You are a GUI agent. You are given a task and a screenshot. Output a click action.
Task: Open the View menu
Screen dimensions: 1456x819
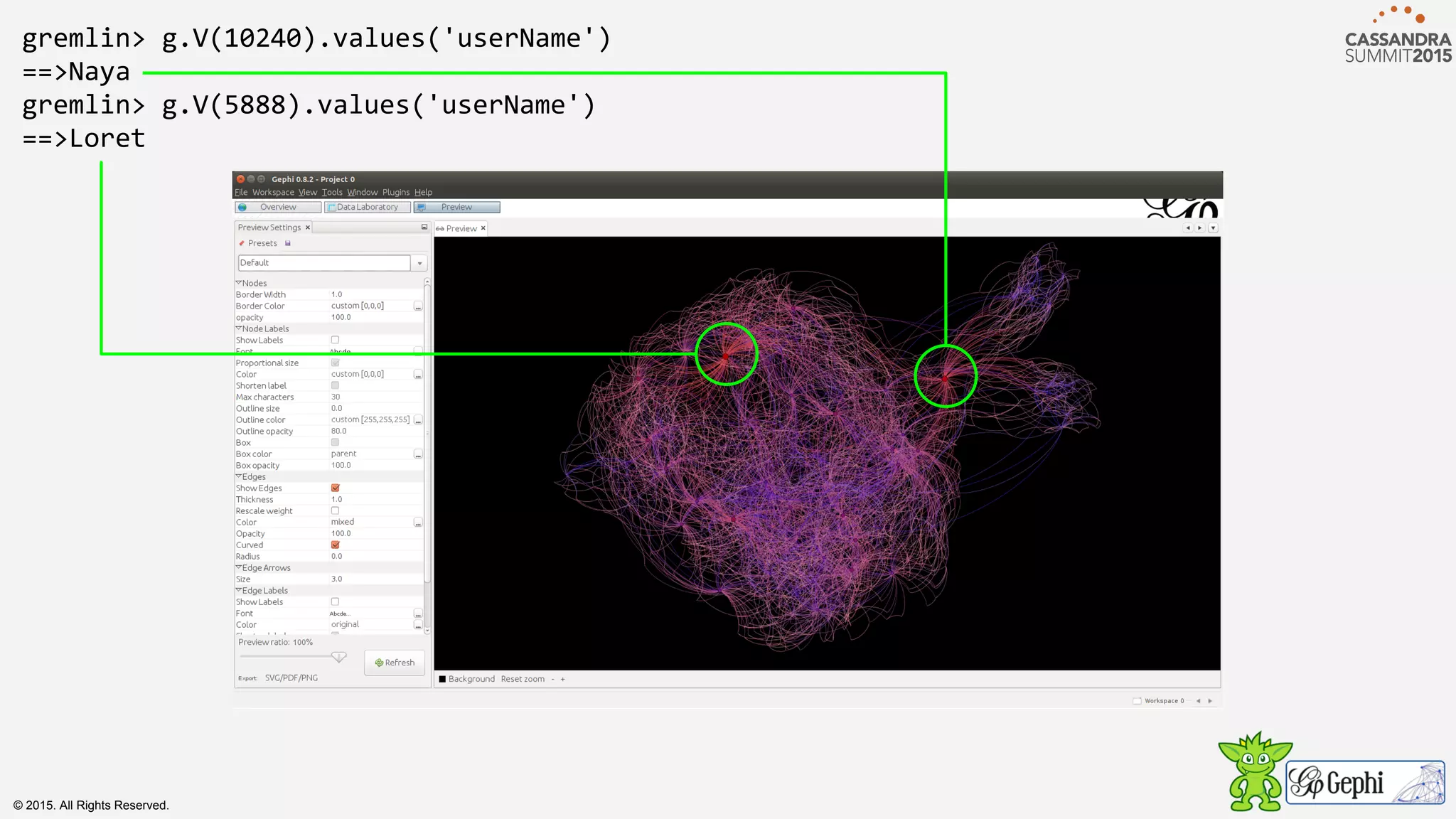point(308,193)
